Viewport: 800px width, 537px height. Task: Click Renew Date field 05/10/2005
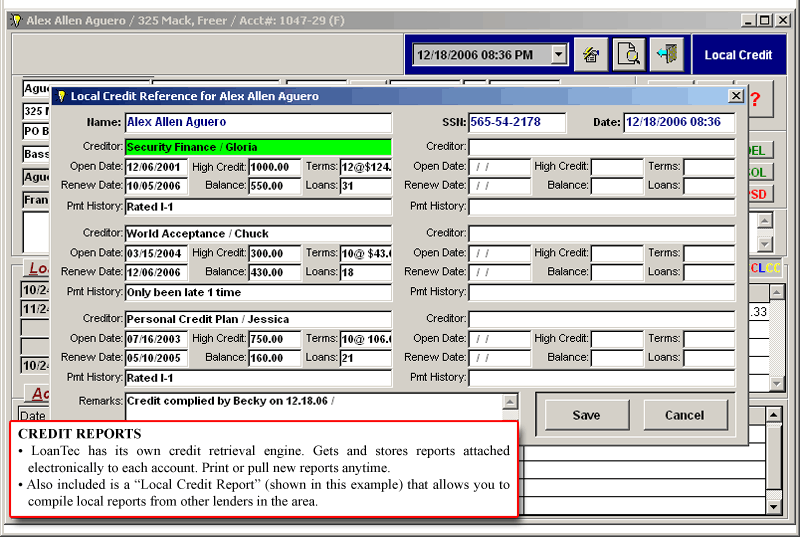pyautogui.click(x=156, y=358)
